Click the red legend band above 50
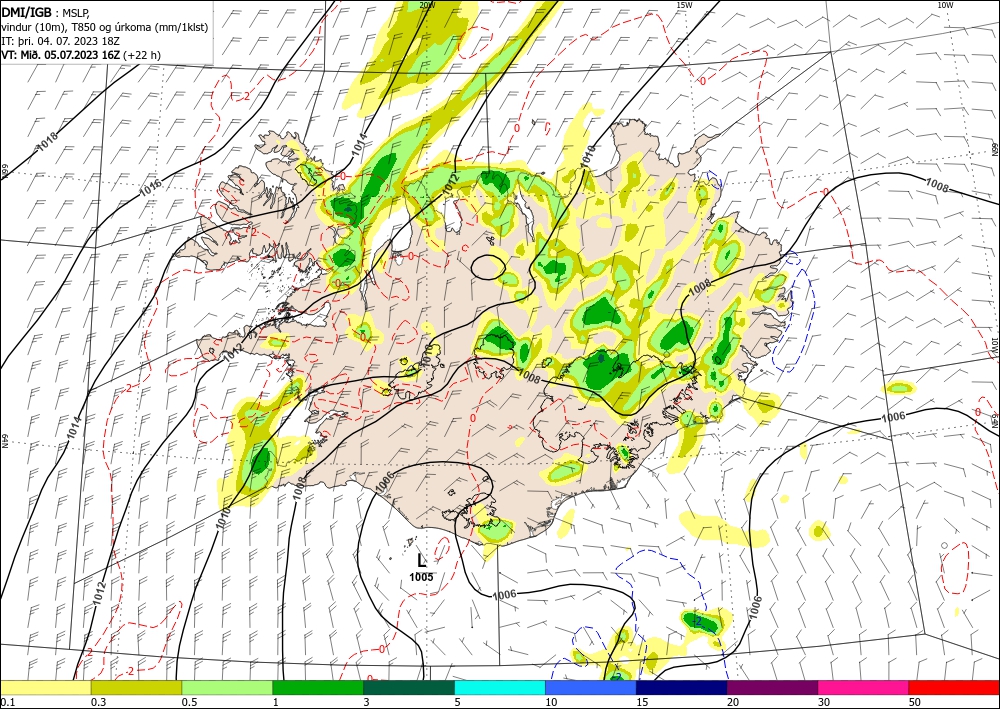This screenshot has width=1000, height=709. (x=954, y=687)
